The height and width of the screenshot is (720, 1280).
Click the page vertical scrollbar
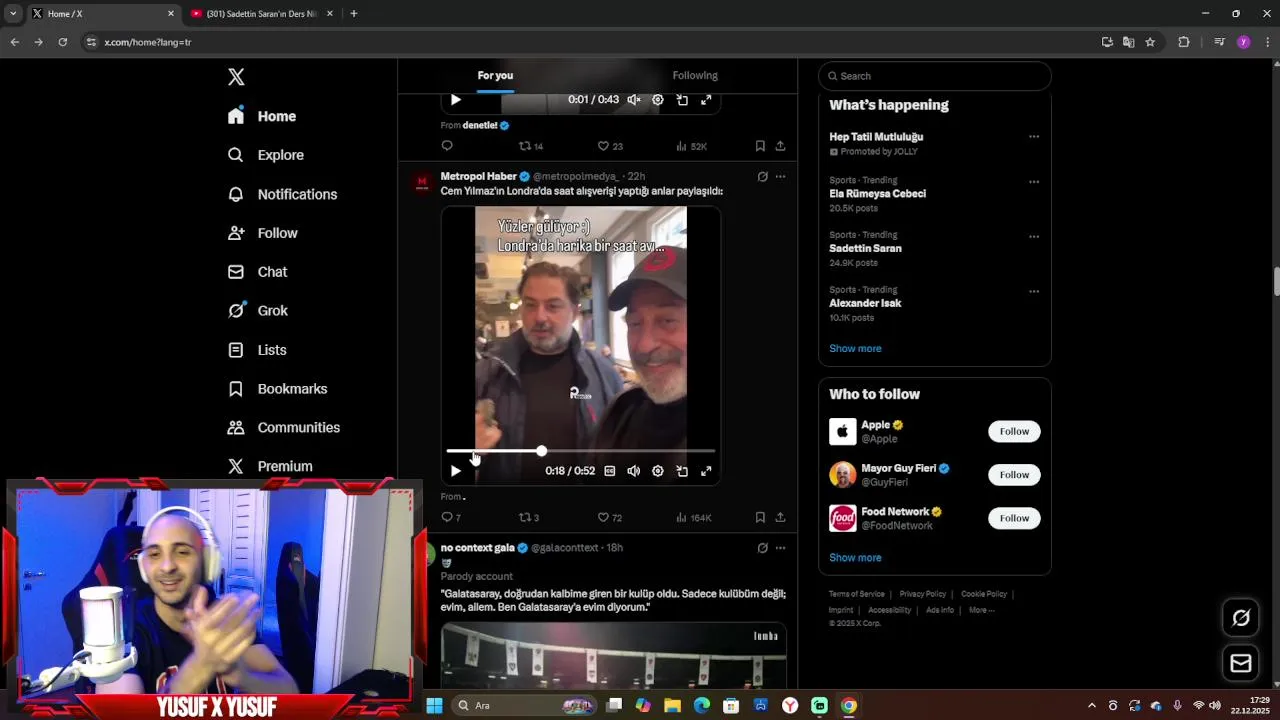pyautogui.click(x=1276, y=282)
